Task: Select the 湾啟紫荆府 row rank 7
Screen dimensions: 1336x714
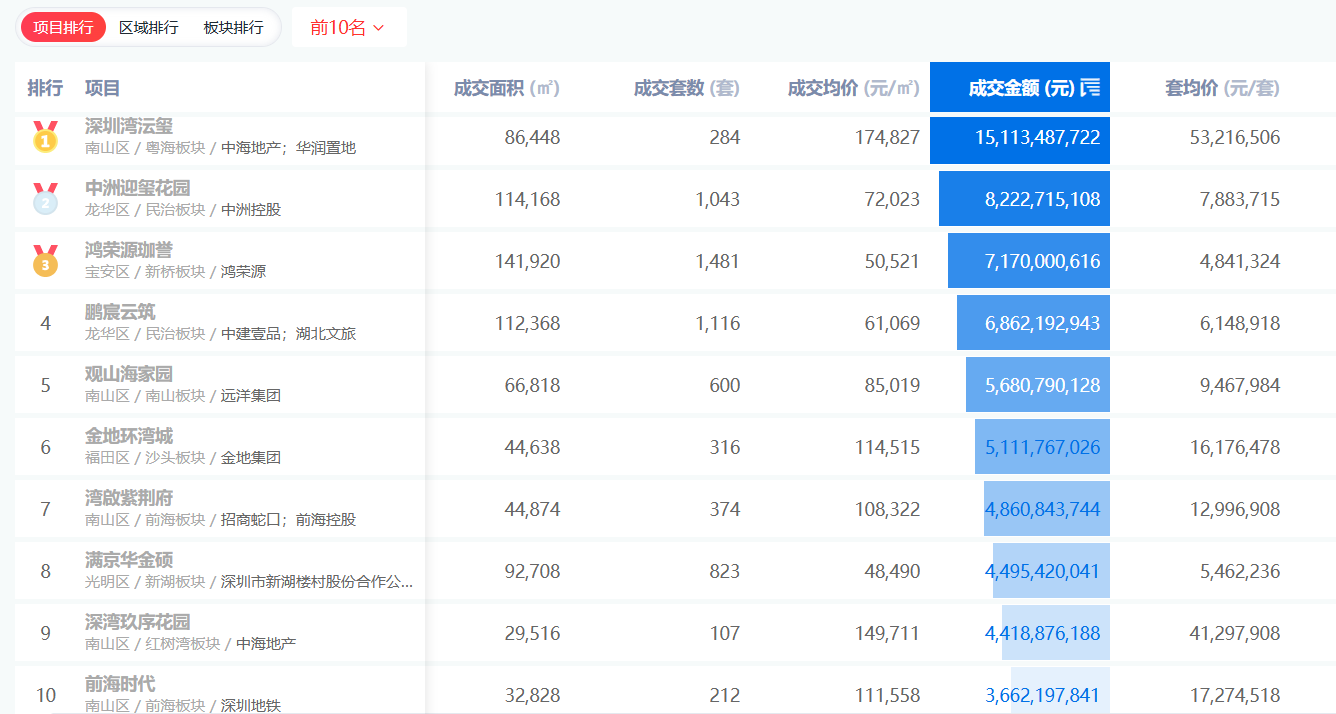Action: coord(45,509)
